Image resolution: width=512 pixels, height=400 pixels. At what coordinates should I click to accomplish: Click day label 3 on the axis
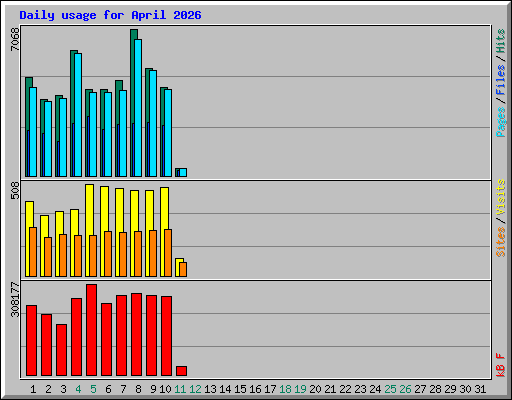coord(63,389)
